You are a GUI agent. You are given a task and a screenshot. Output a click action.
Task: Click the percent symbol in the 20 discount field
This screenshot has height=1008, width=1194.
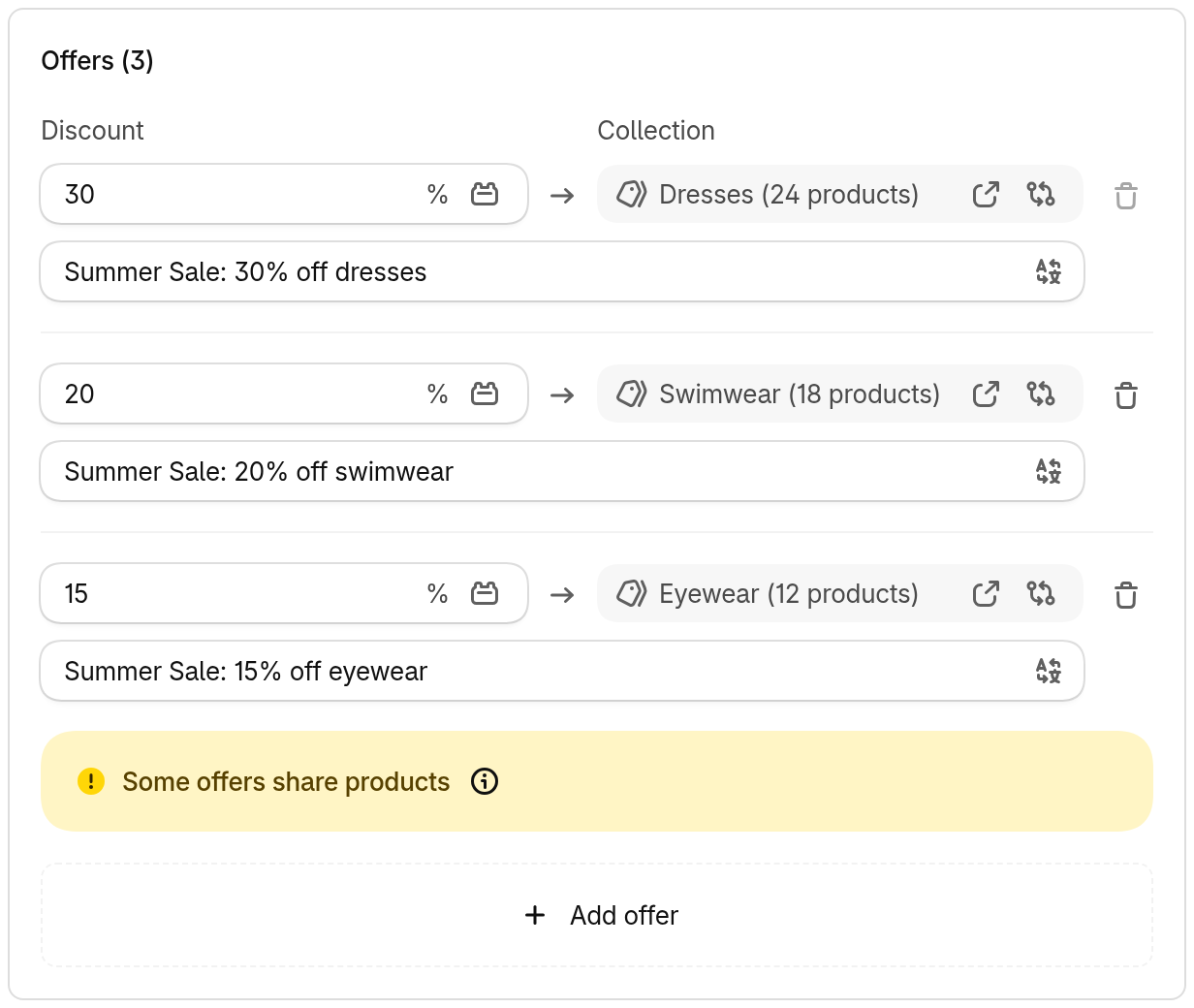(438, 394)
